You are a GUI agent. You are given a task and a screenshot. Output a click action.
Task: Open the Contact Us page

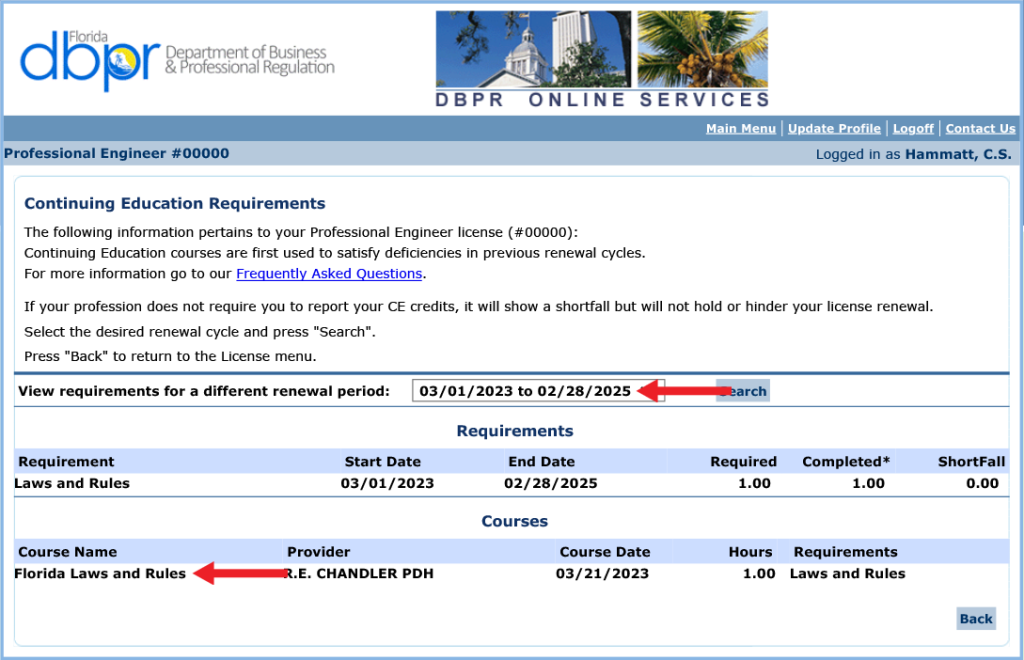coord(980,128)
